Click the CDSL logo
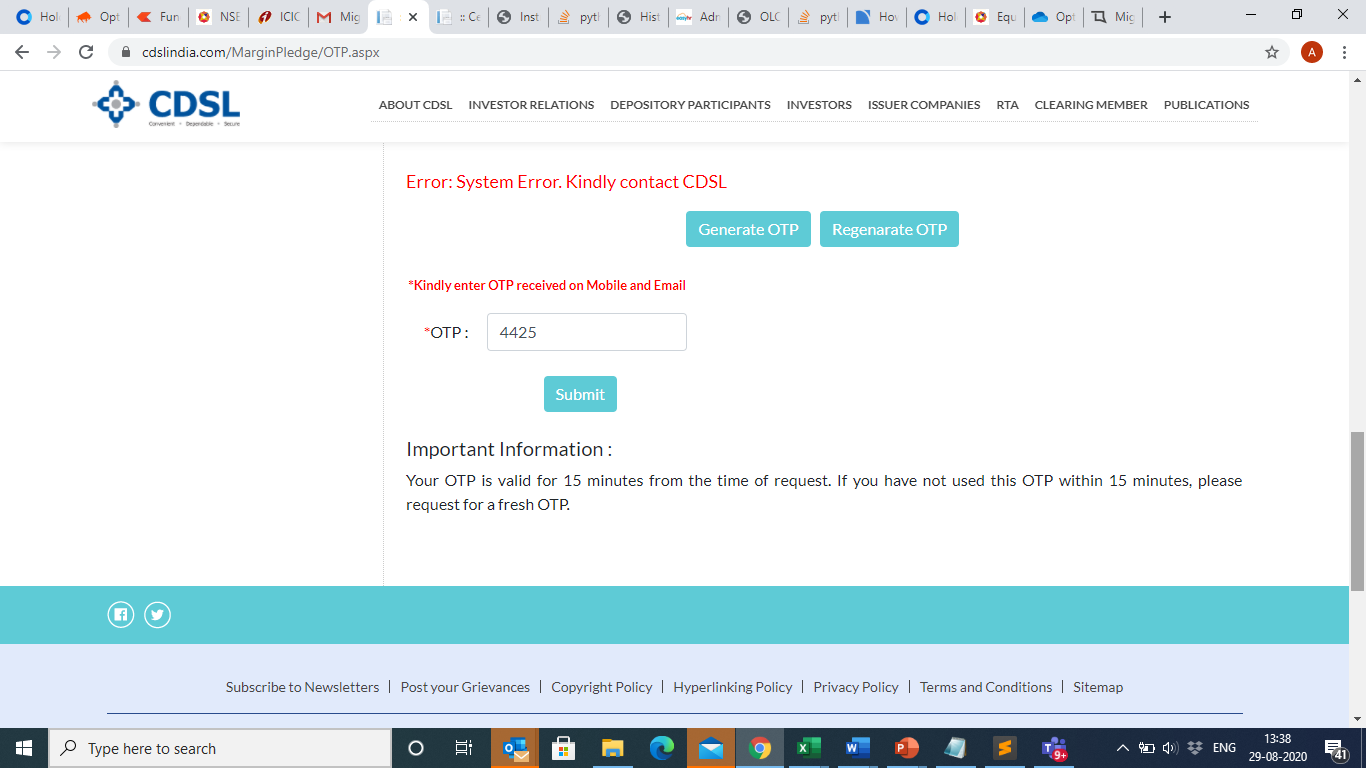1366x768 pixels. point(166,104)
